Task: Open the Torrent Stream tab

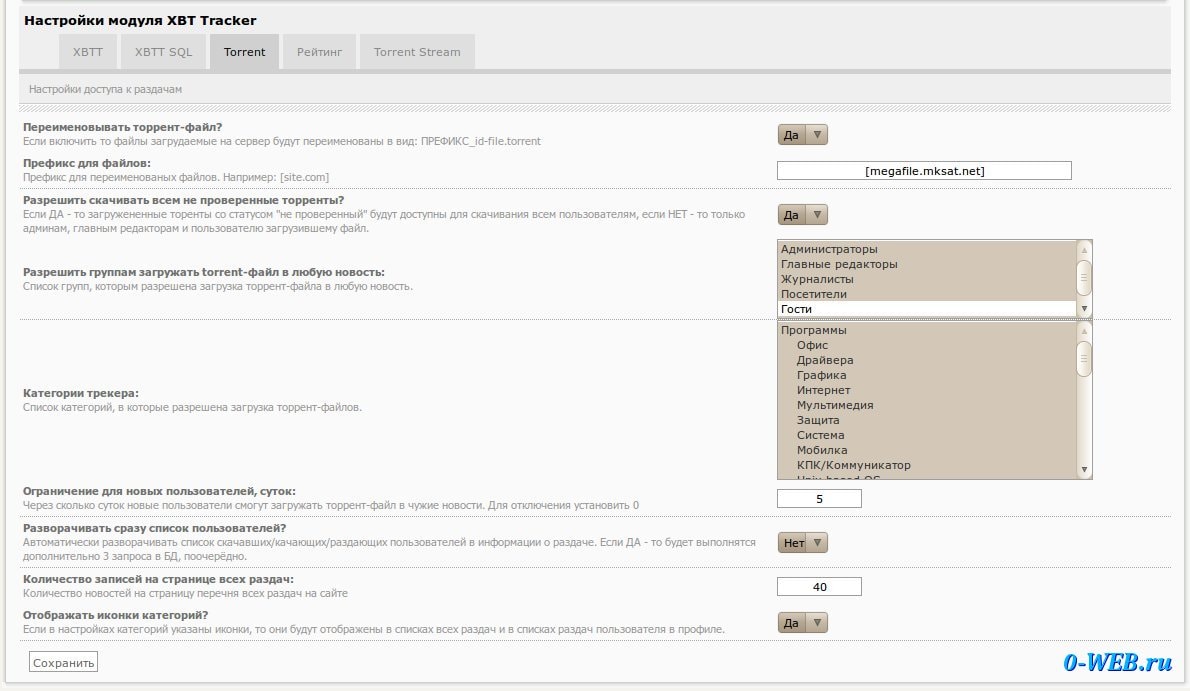Action: coord(417,52)
